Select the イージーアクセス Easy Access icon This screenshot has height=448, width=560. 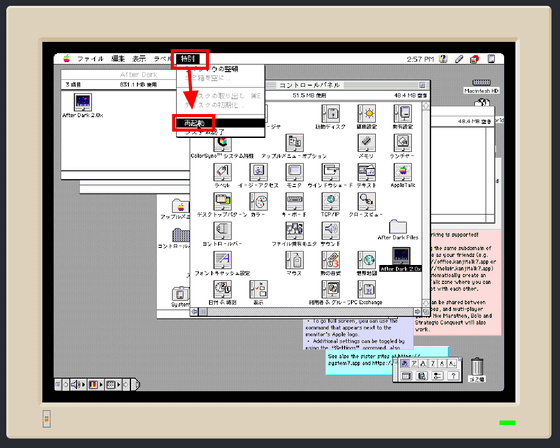[259, 172]
